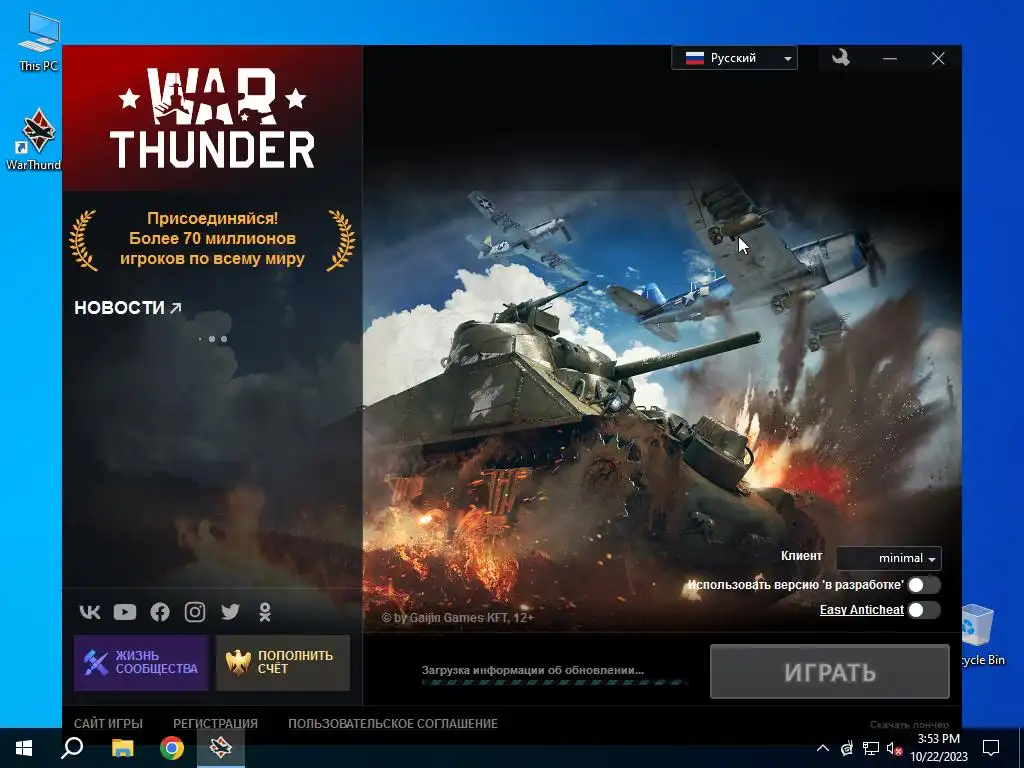Click the '© by Gaijin Games KFT, 12+' text
The image size is (1024, 768).
458,618
